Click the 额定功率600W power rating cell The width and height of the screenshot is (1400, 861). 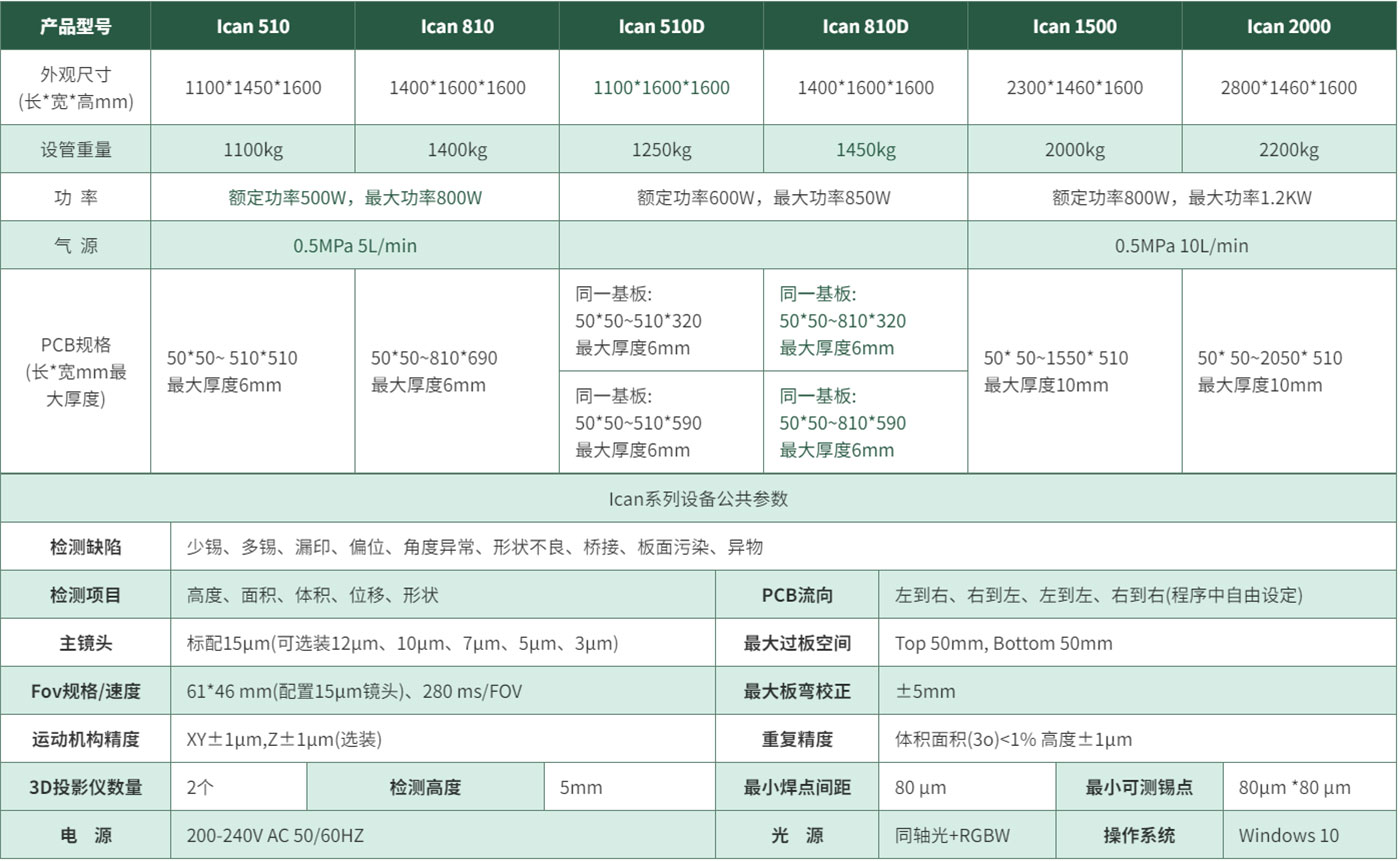tap(763, 198)
